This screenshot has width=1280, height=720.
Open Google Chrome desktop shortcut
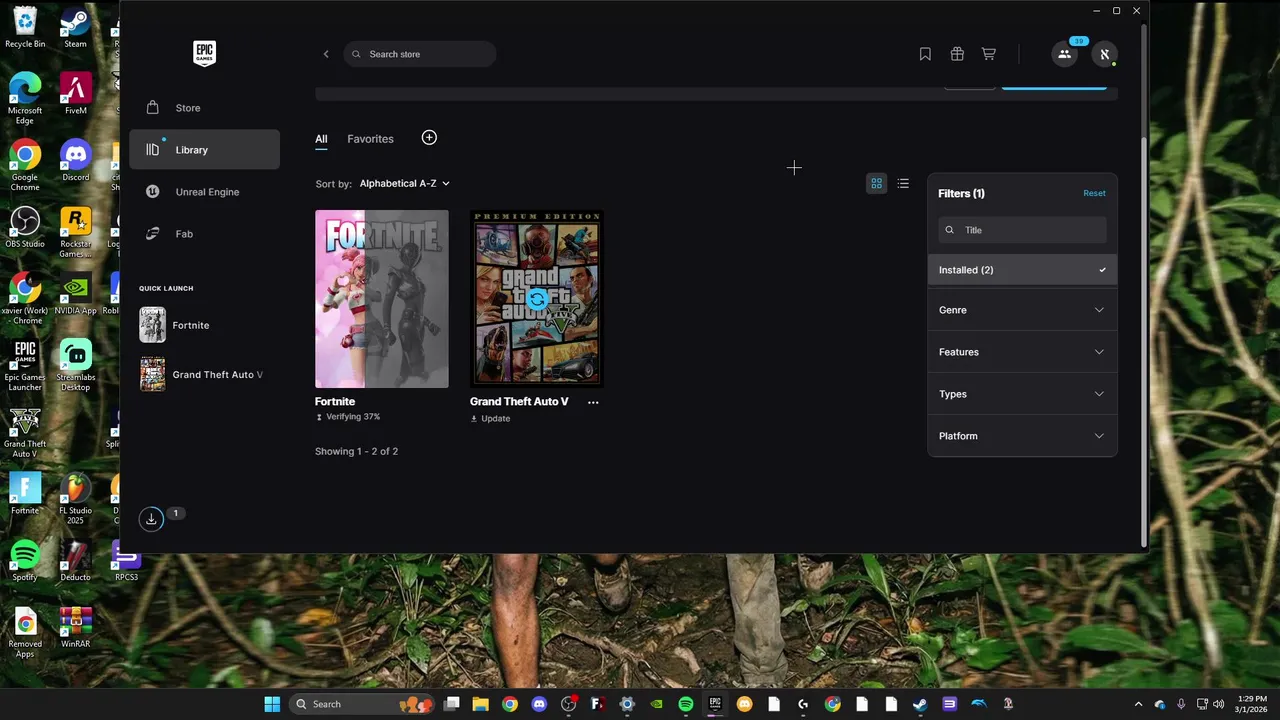[x=25, y=166]
